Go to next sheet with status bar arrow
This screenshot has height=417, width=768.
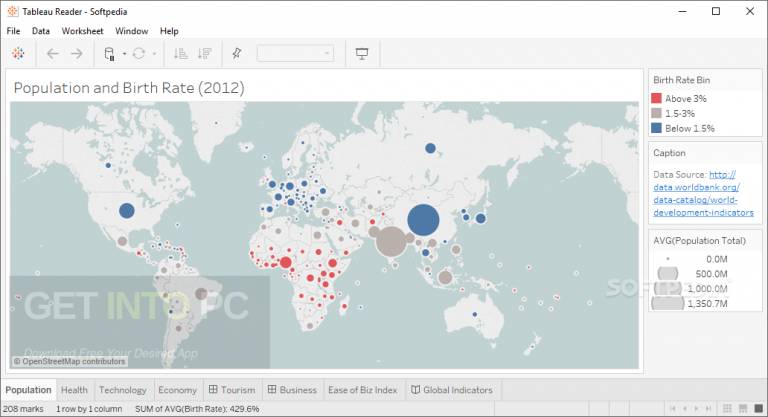(x=696, y=409)
